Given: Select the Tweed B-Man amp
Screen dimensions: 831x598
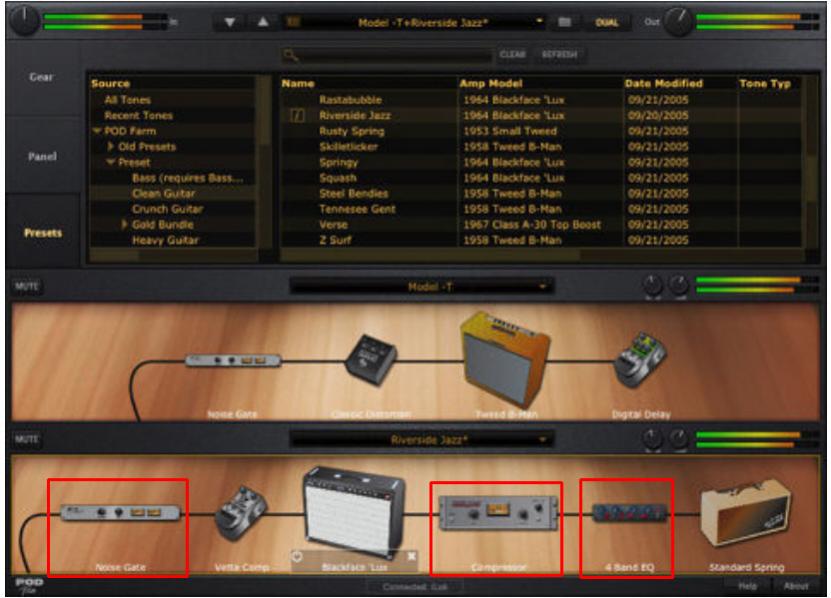Looking at the screenshot, I should click(505, 359).
